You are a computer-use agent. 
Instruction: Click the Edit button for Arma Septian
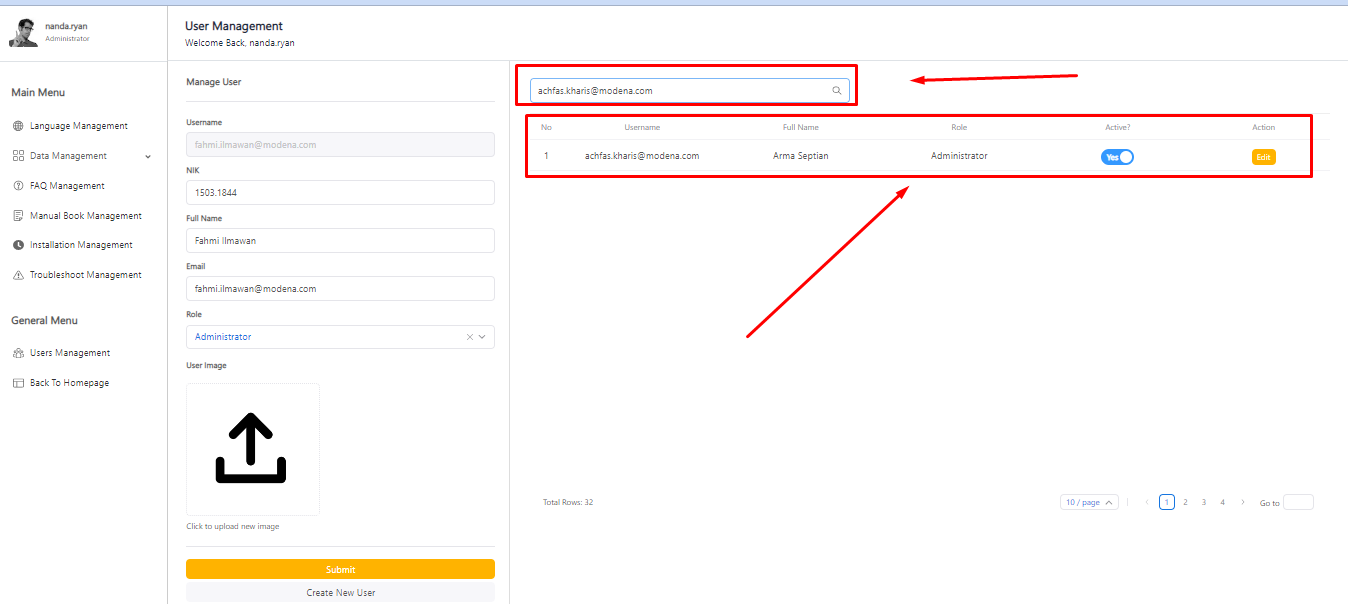click(x=1263, y=157)
